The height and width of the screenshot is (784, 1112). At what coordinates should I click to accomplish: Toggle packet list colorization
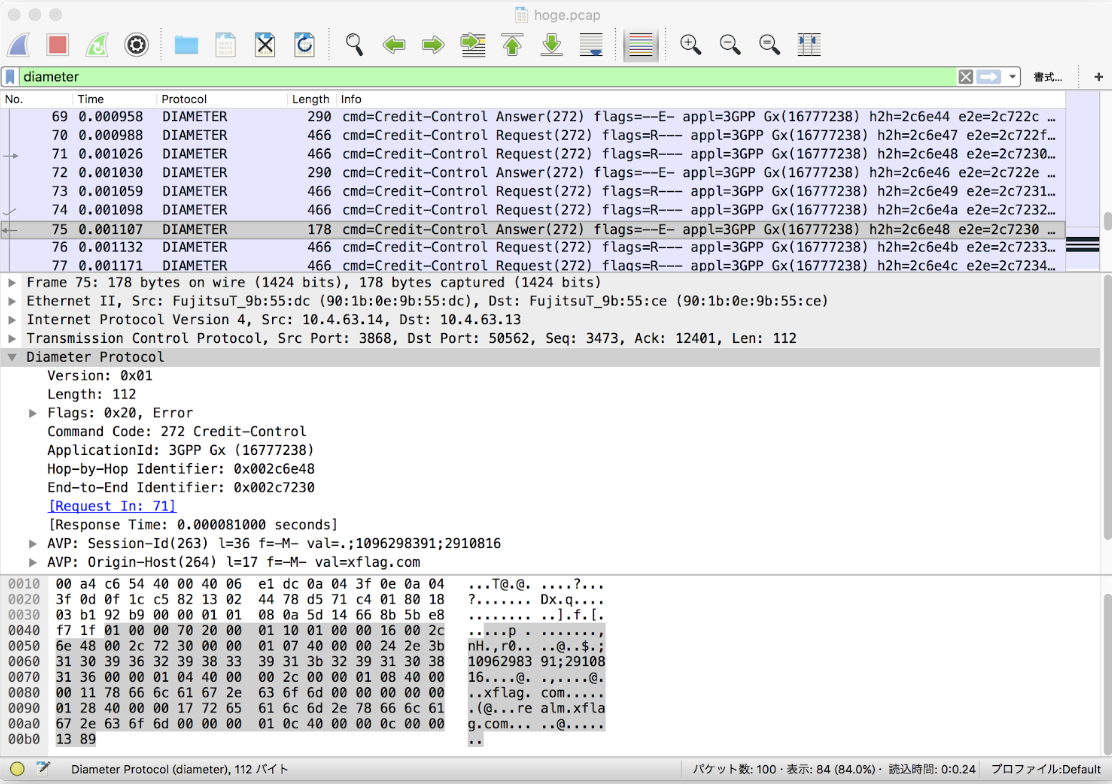tap(640, 45)
